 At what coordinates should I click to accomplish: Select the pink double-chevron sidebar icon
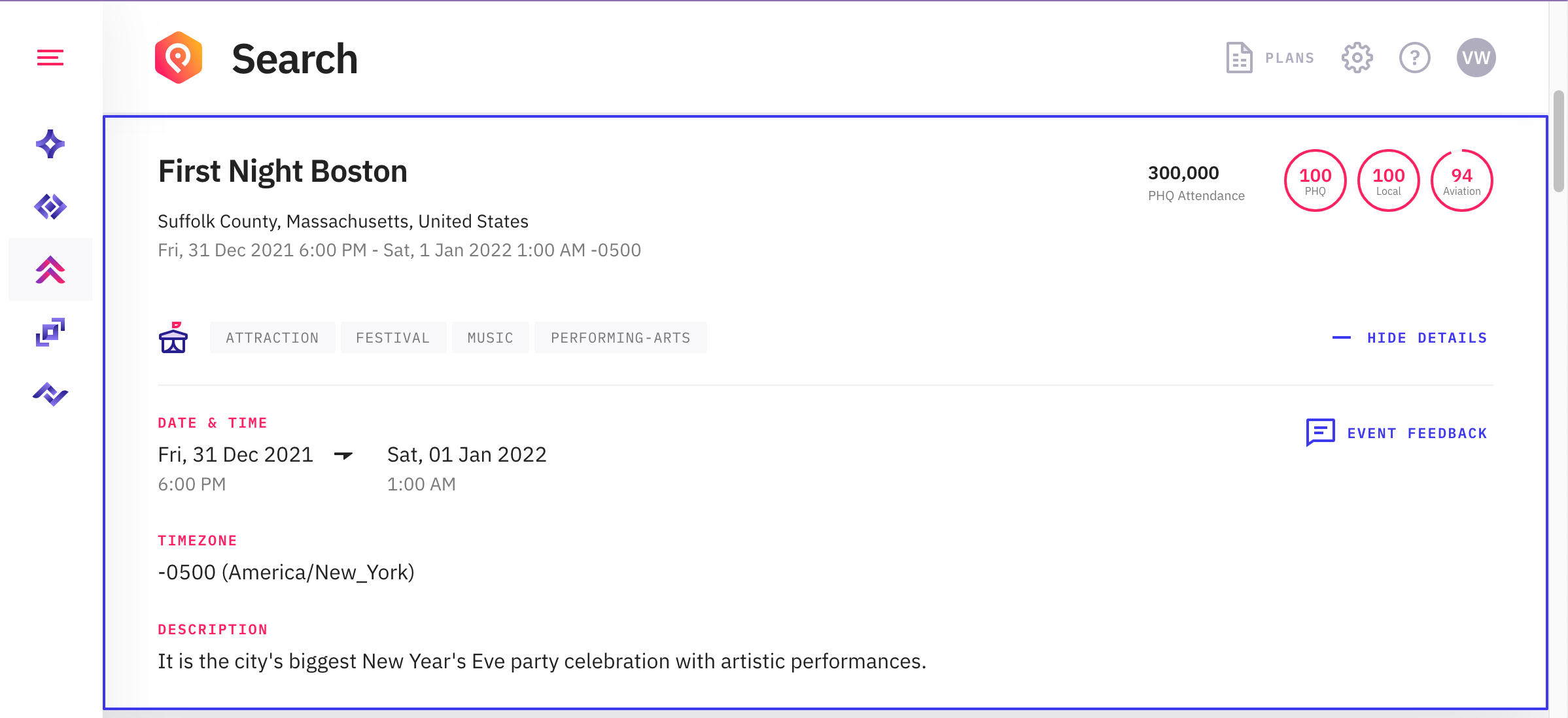(x=50, y=269)
